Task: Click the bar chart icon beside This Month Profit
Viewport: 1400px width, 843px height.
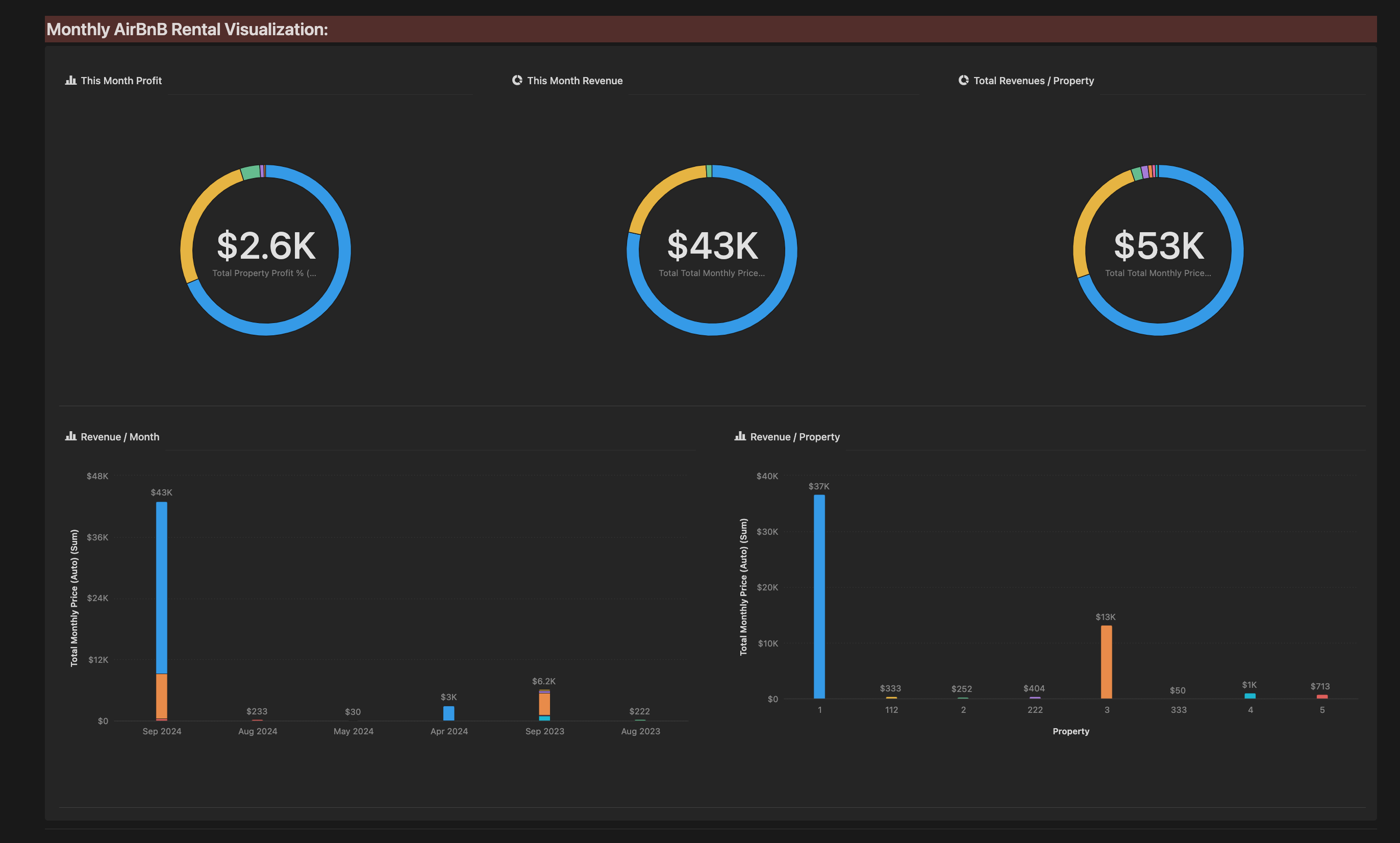Action: [x=70, y=80]
